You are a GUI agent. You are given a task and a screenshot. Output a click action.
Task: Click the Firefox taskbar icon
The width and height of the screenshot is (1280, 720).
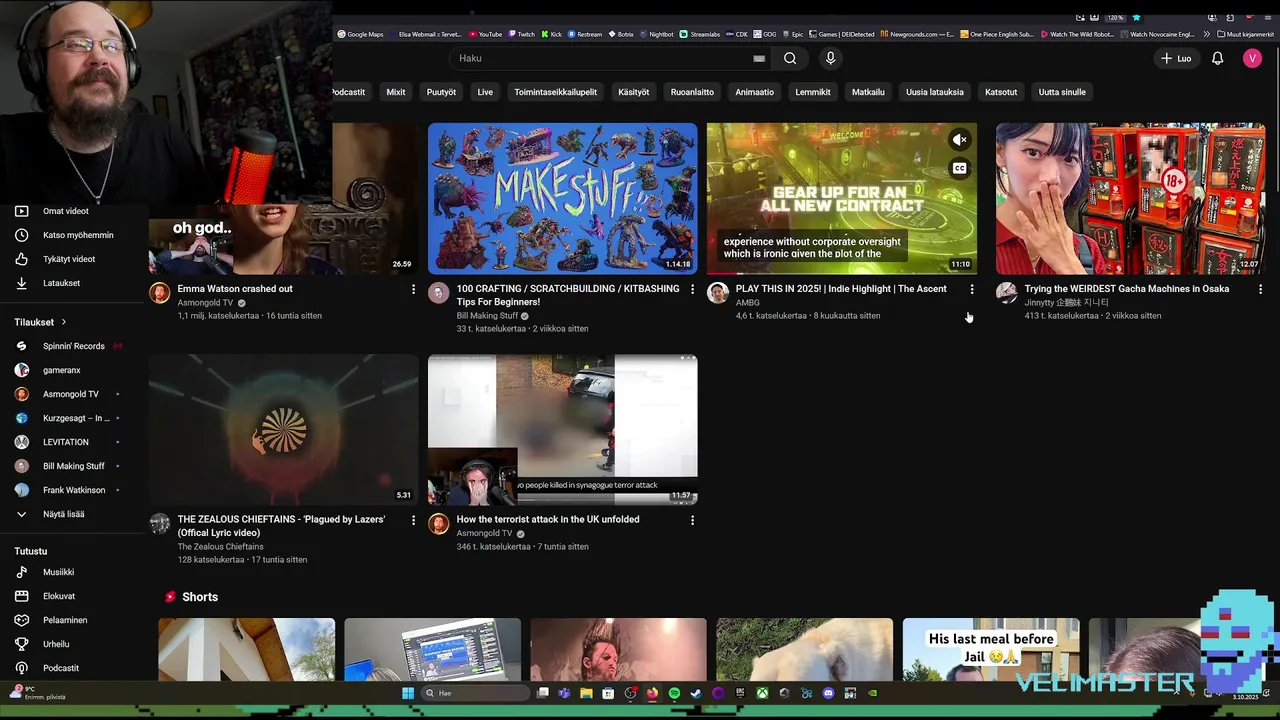click(652, 693)
